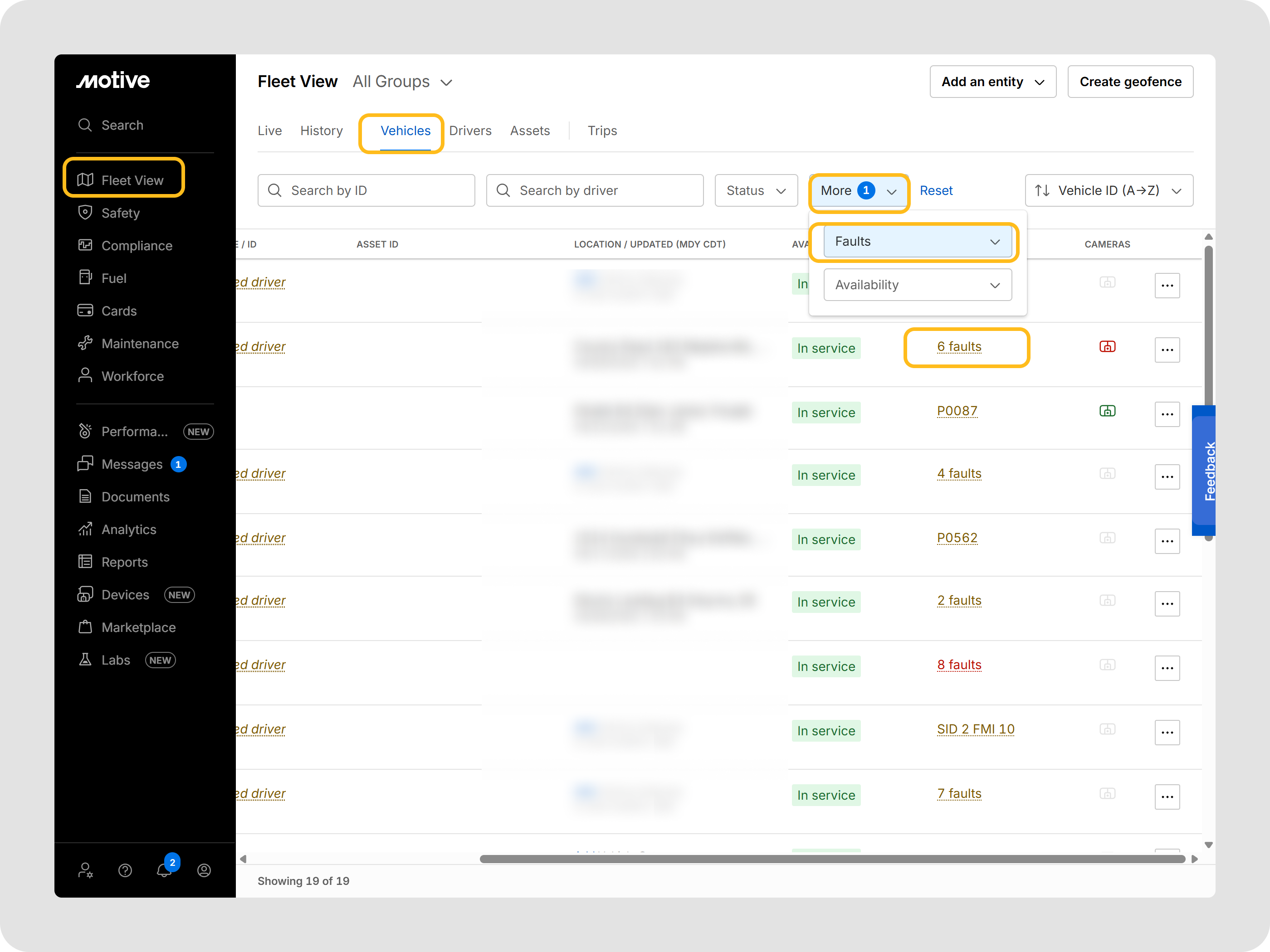1270x952 pixels.
Task: Open the 7 faults link
Action: [x=959, y=793]
